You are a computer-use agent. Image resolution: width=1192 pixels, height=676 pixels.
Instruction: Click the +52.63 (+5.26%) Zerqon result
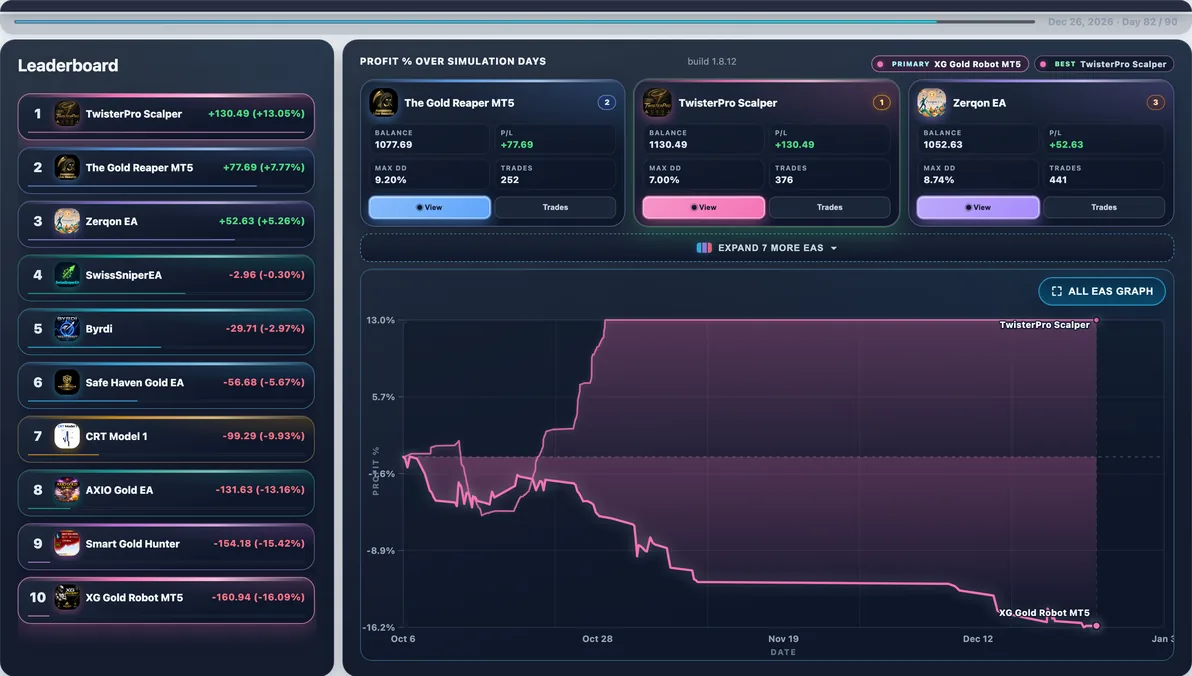262,221
